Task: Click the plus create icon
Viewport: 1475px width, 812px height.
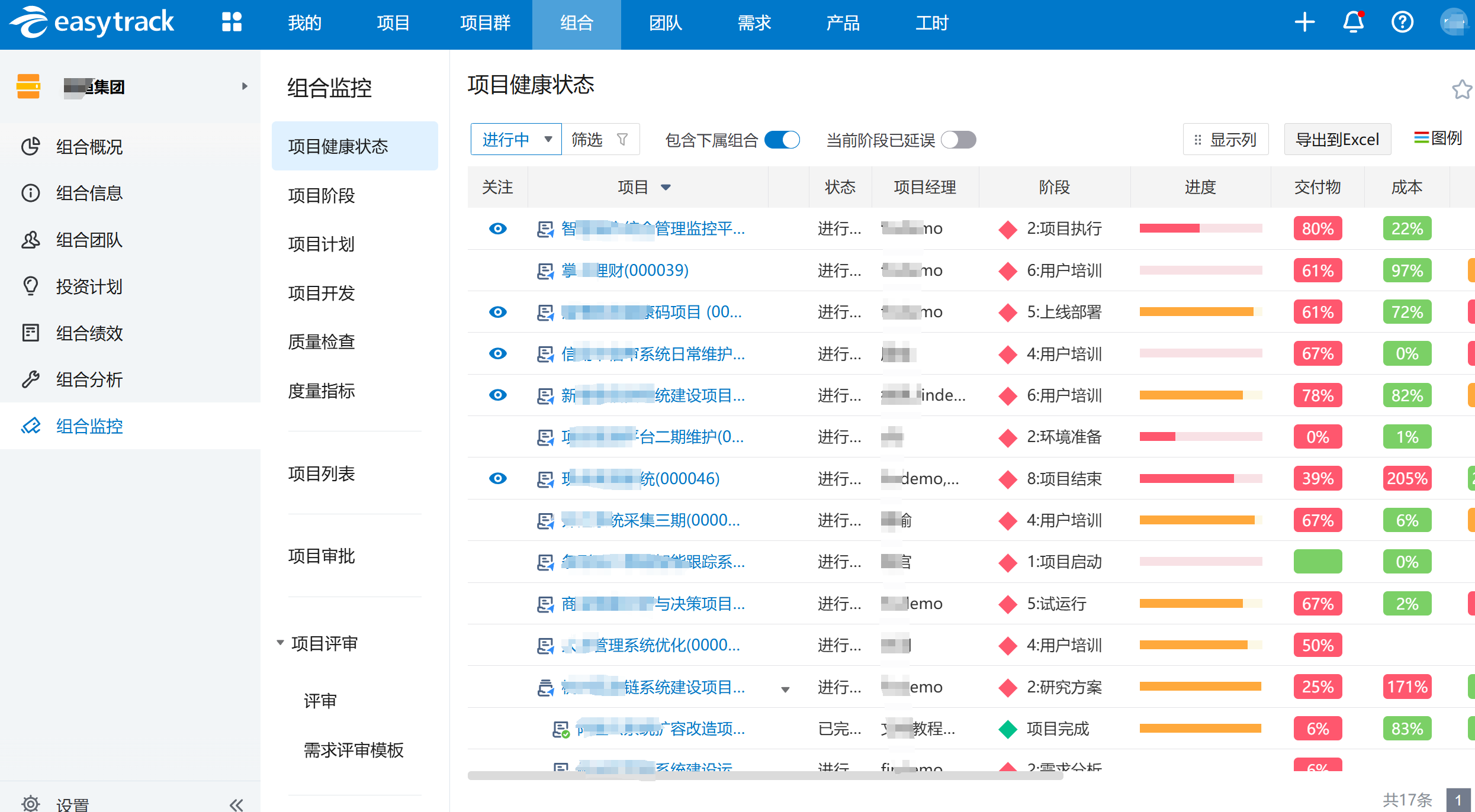Action: pyautogui.click(x=1304, y=22)
